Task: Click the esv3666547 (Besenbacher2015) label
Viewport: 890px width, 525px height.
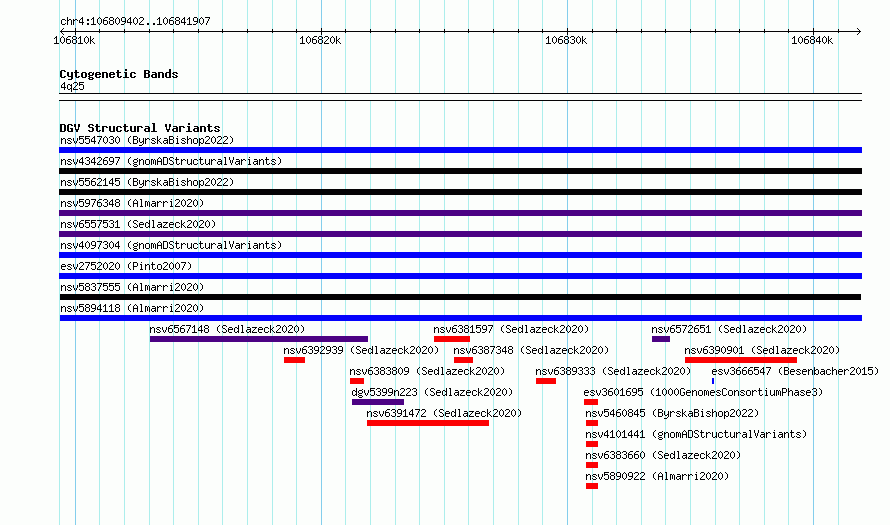Action: pyautogui.click(x=795, y=371)
